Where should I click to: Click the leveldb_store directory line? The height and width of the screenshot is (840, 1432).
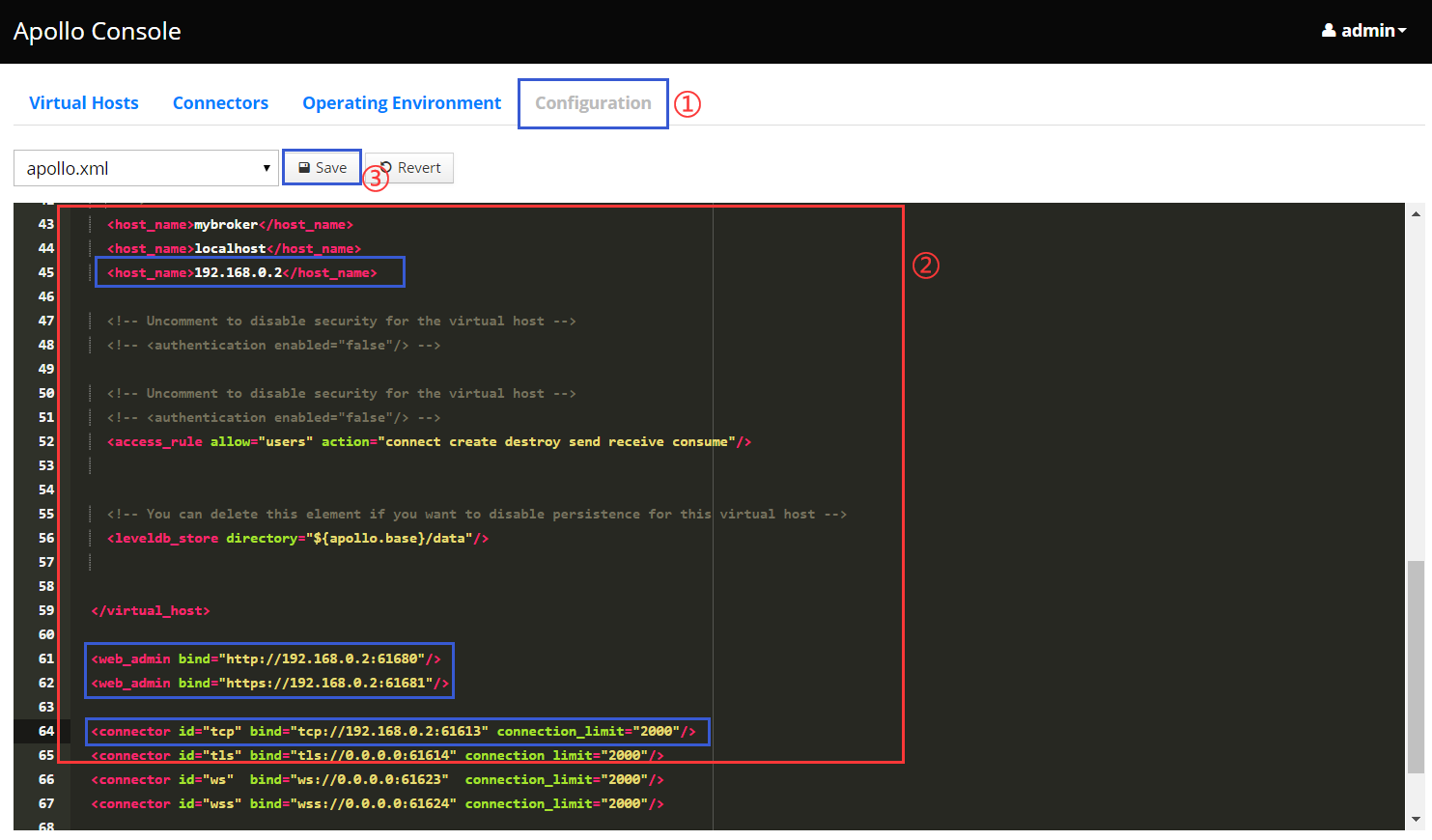pos(297,538)
